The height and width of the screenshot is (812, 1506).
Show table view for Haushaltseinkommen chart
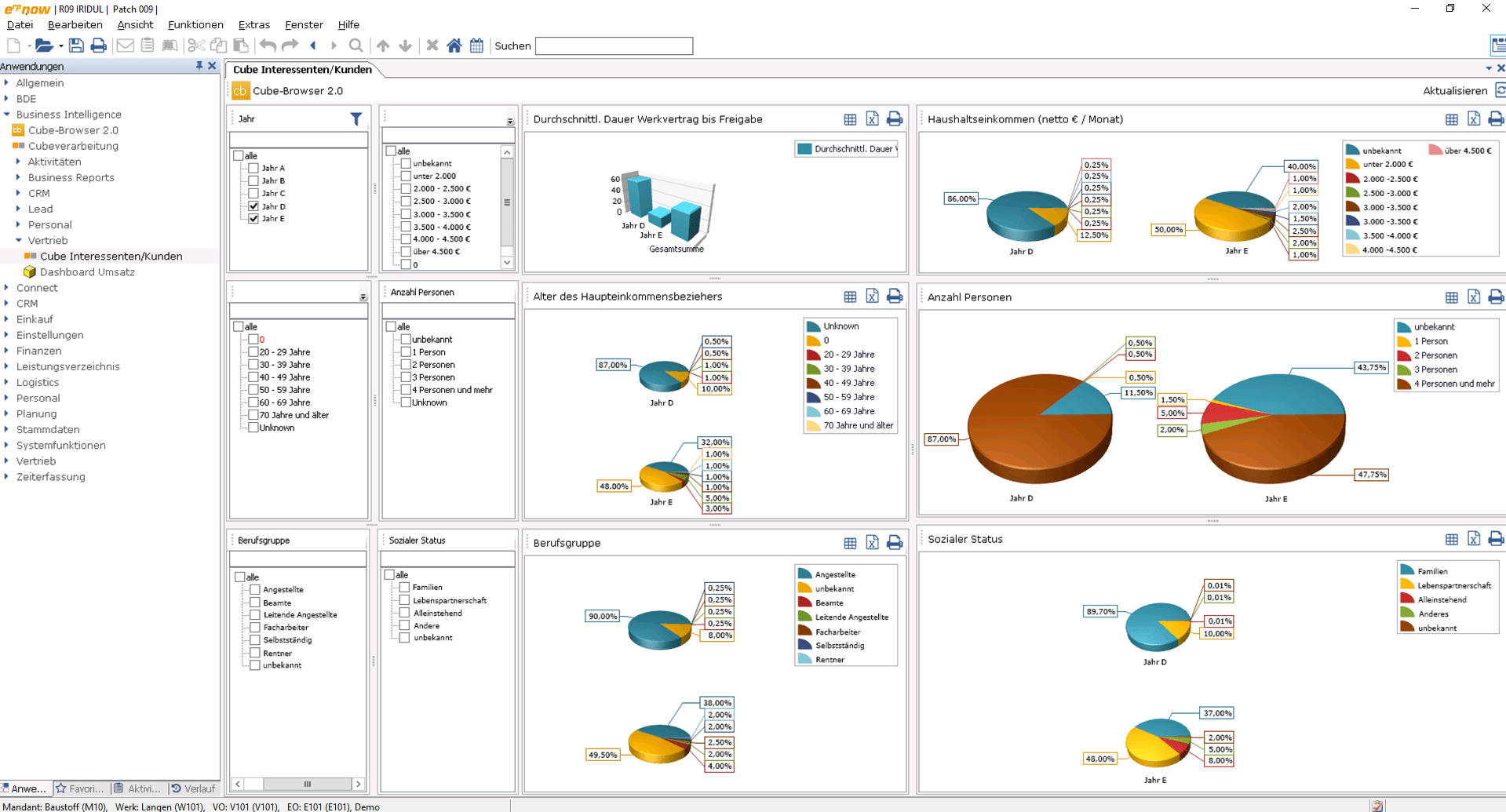tap(1452, 119)
